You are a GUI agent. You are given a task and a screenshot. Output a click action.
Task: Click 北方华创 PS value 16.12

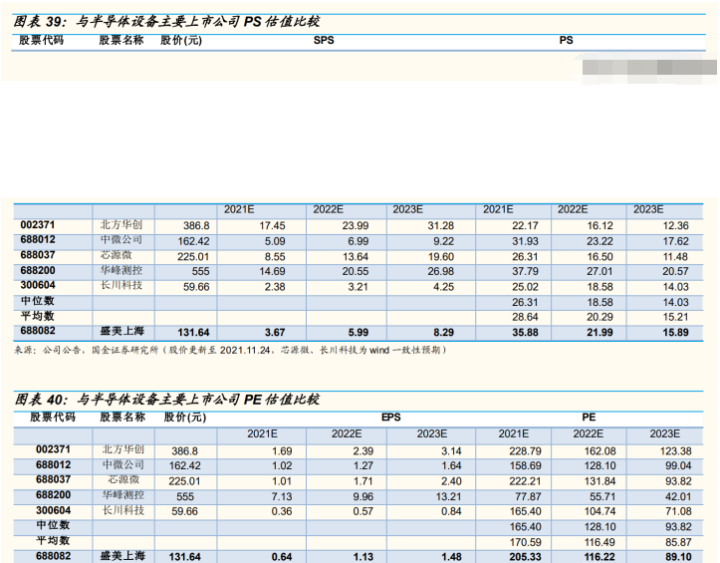point(600,226)
